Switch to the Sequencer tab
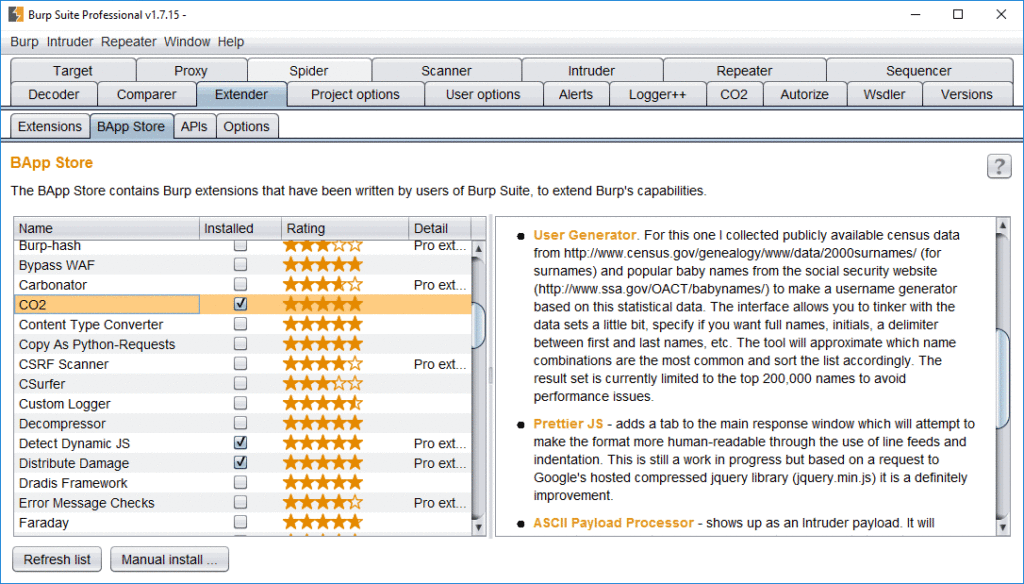 [x=919, y=71]
